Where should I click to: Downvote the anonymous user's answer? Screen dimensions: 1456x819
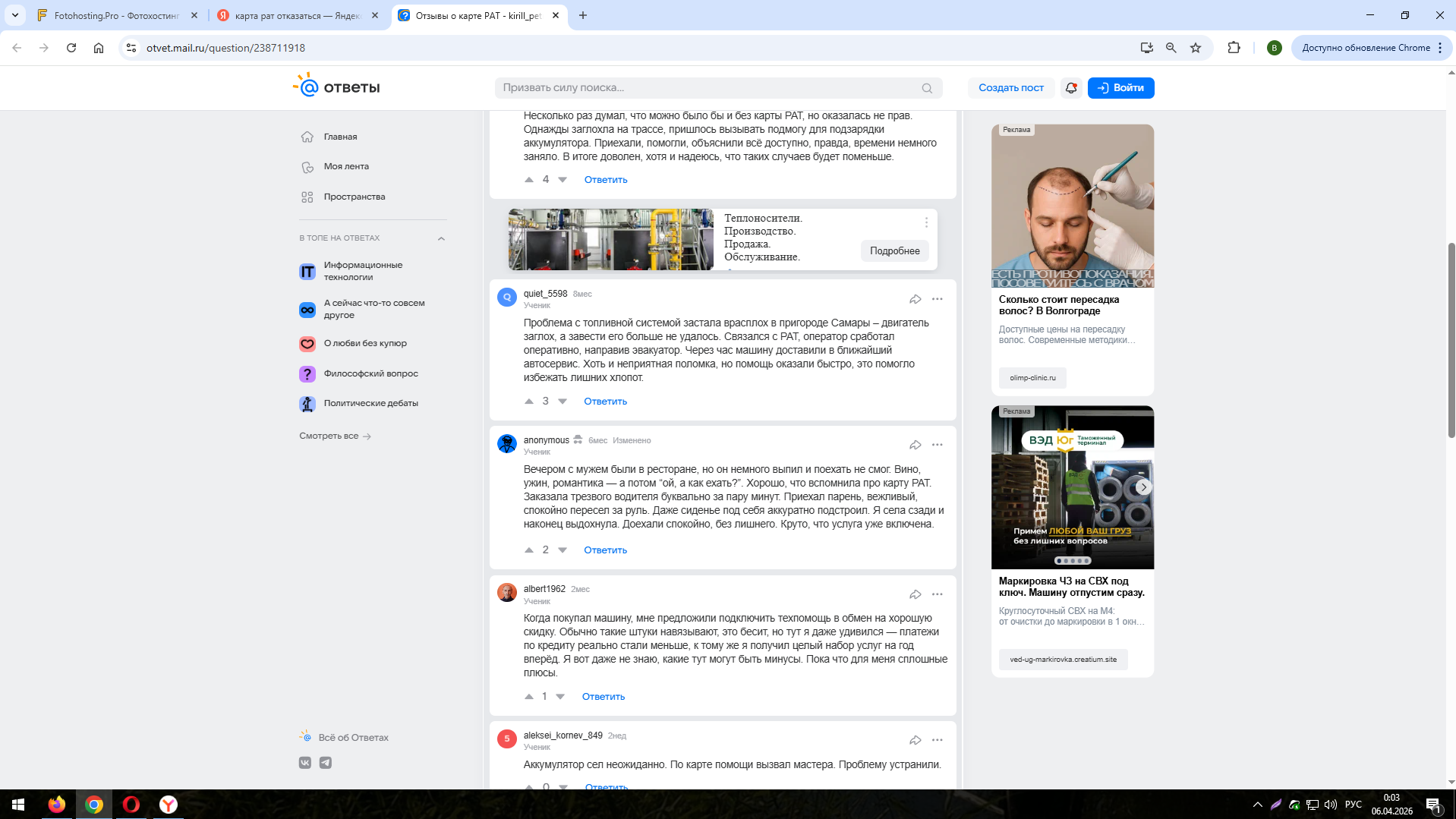[563, 550]
